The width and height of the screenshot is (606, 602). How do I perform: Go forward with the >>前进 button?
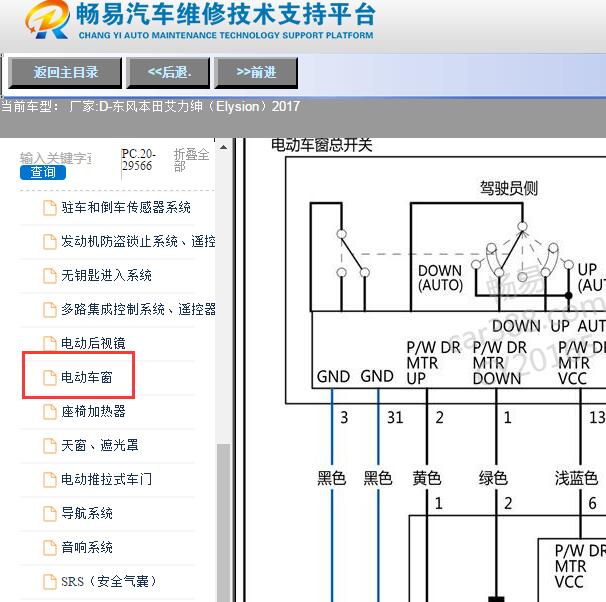(x=256, y=73)
